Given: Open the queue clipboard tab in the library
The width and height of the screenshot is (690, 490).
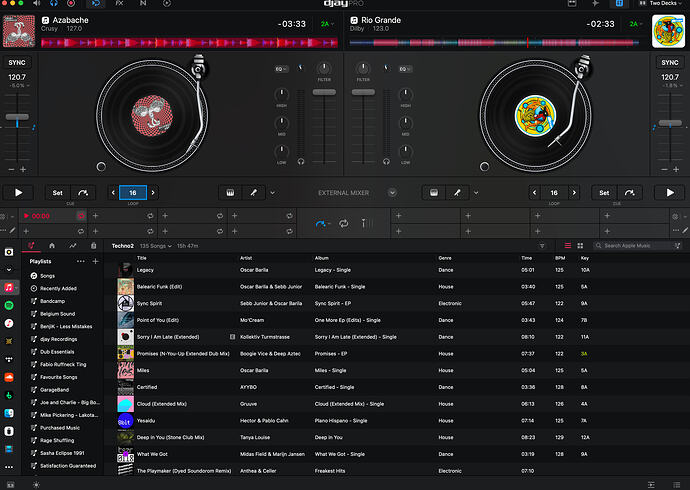Looking at the screenshot, I should [x=93, y=245].
